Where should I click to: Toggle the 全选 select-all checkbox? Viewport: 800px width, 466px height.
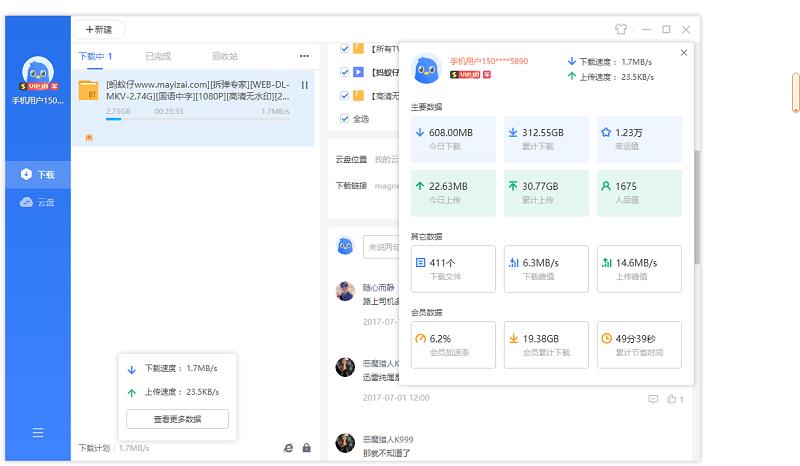pyautogui.click(x=345, y=118)
